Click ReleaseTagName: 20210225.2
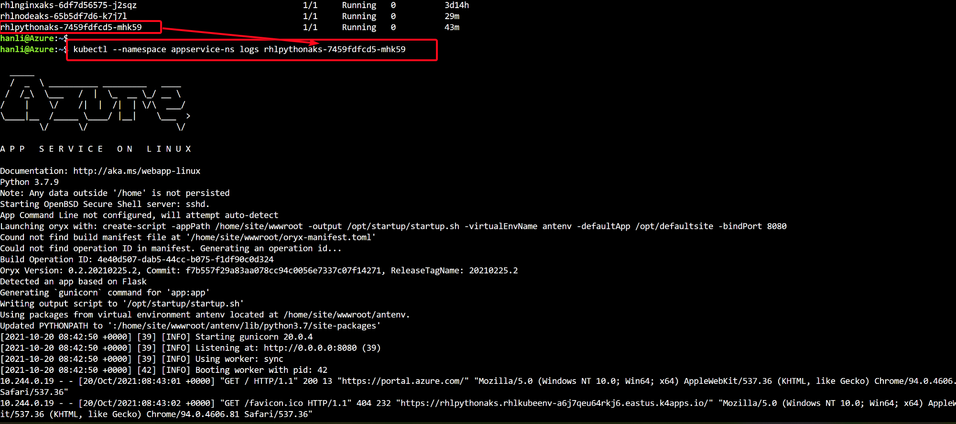The height and width of the screenshot is (424, 956). point(454,270)
